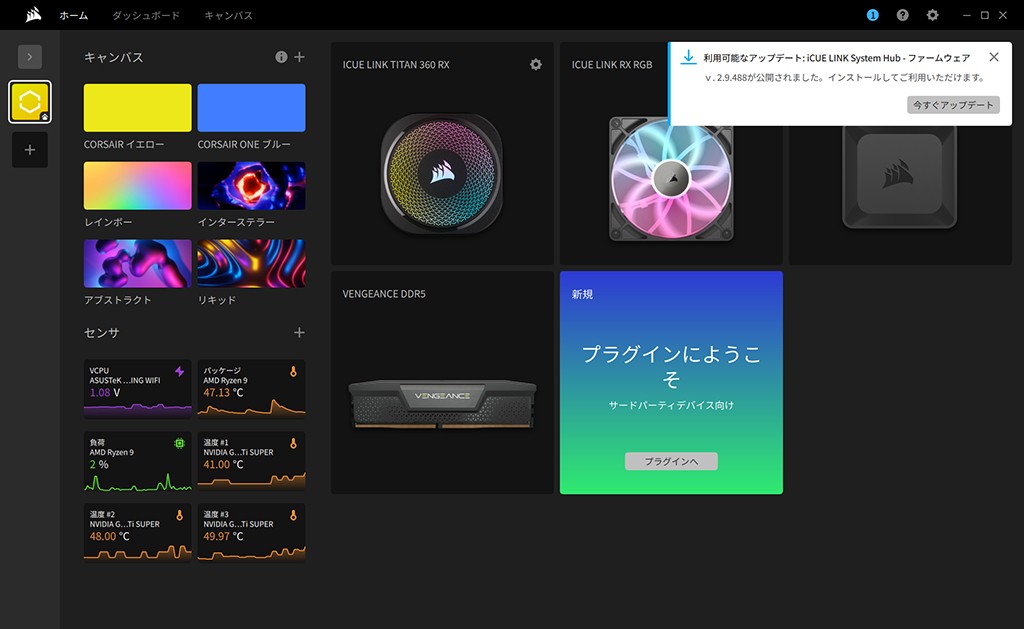Viewport: 1024px width, 629px height.
Task: Click the CORSAIR sails logo icon
Action: coord(34,15)
